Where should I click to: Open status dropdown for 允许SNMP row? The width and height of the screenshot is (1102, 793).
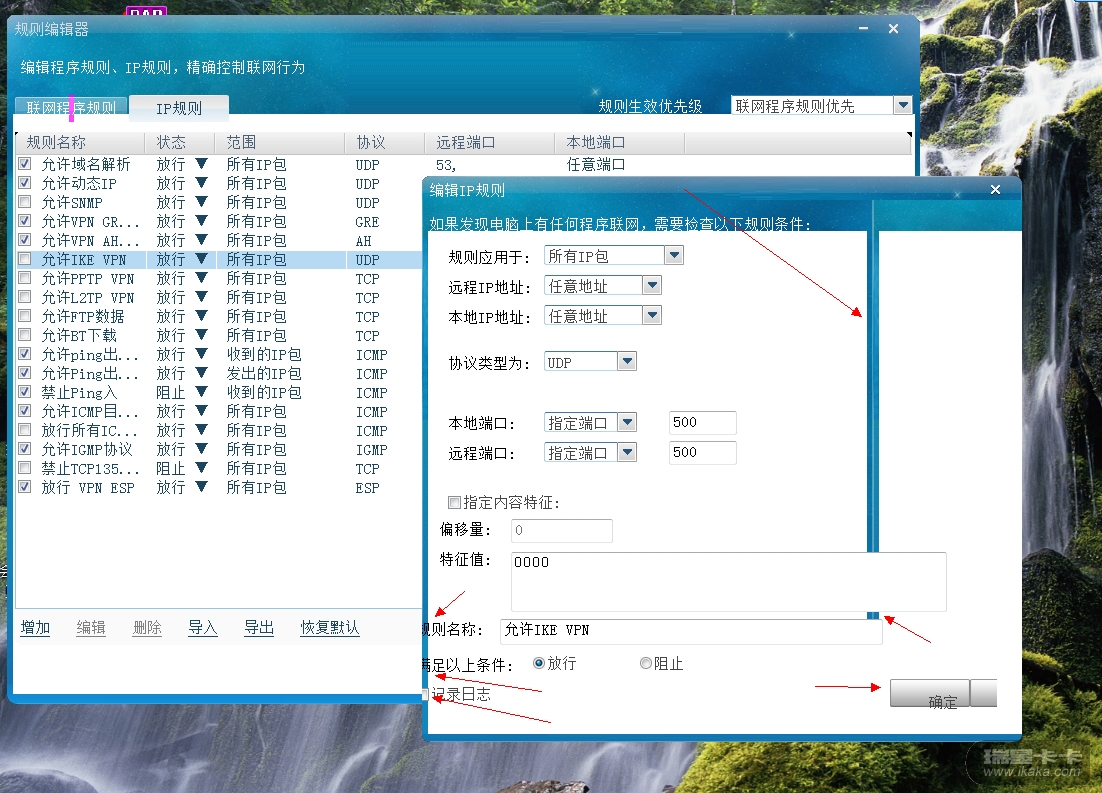click(x=202, y=202)
